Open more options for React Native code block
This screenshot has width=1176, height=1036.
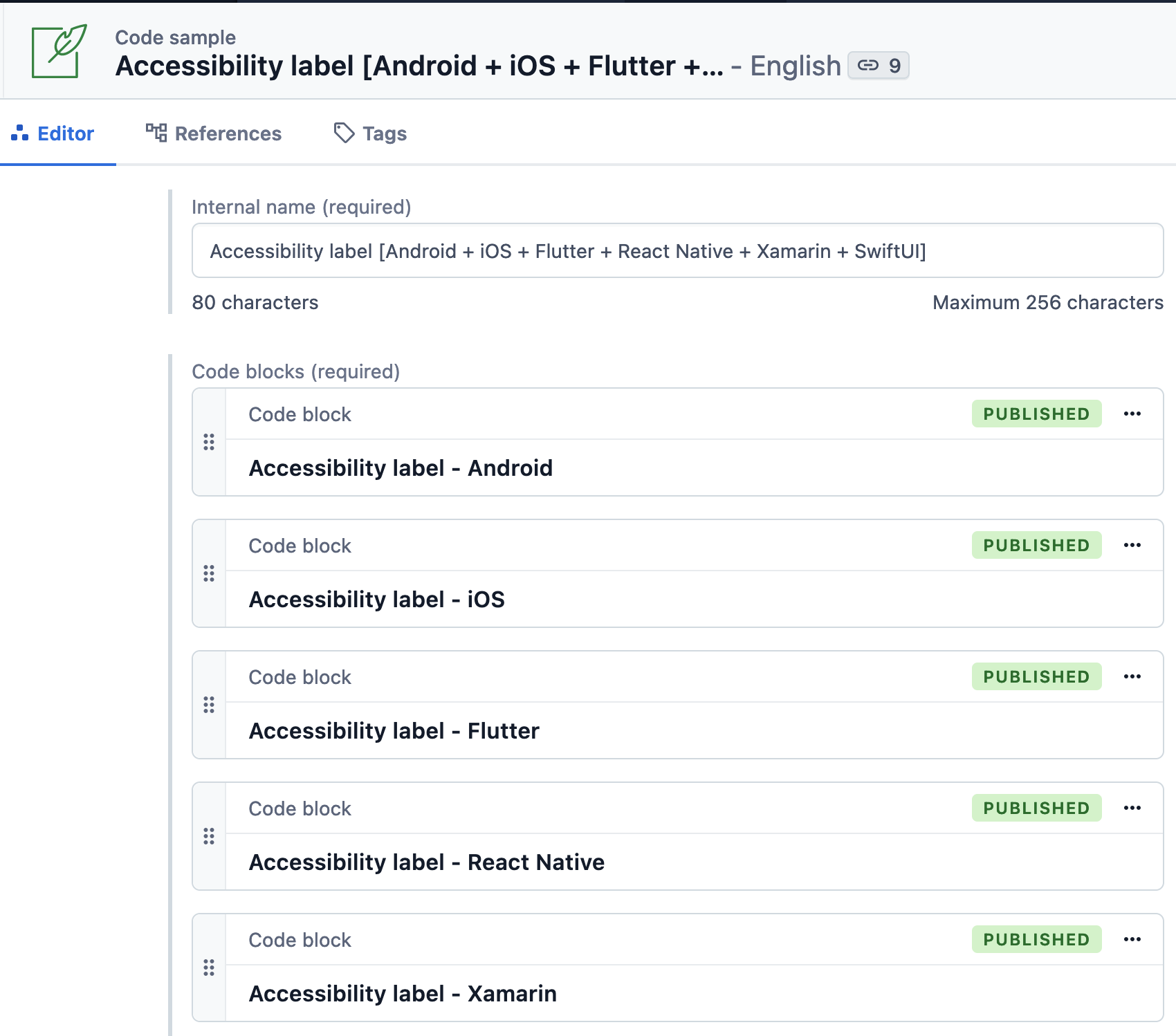coord(1132,808)
